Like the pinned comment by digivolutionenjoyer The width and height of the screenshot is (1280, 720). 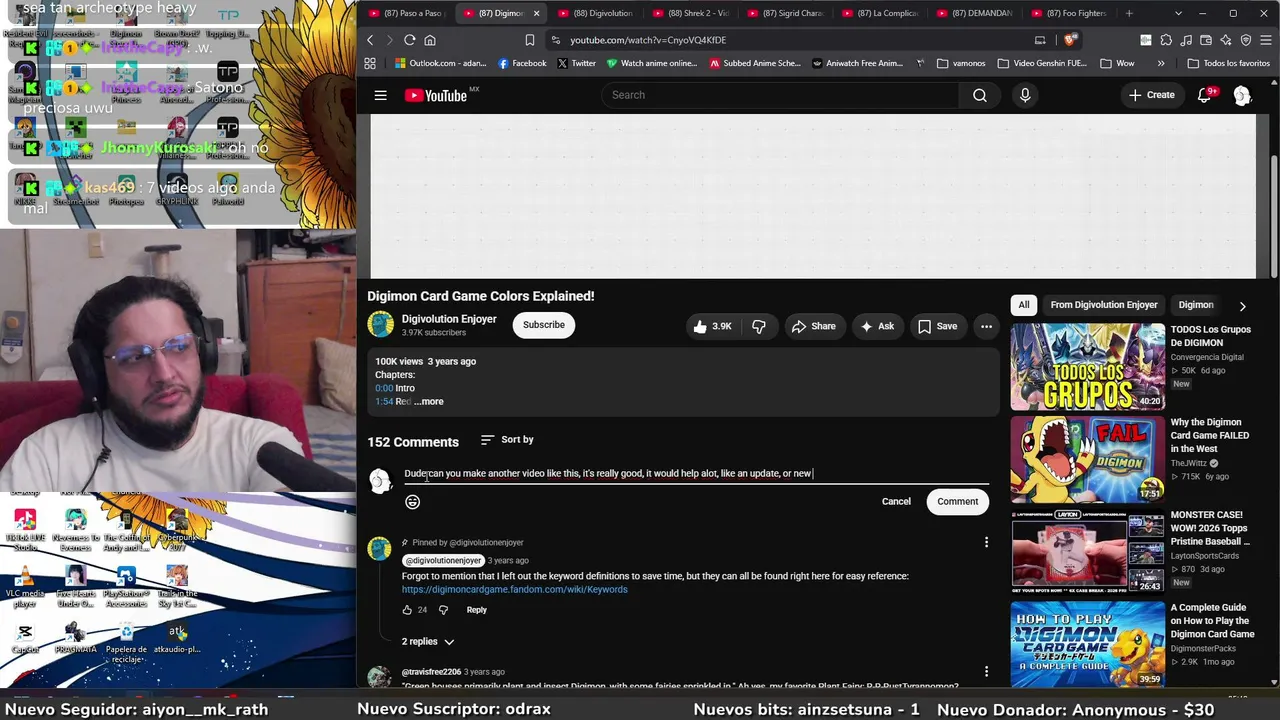(x=407, y=610)
